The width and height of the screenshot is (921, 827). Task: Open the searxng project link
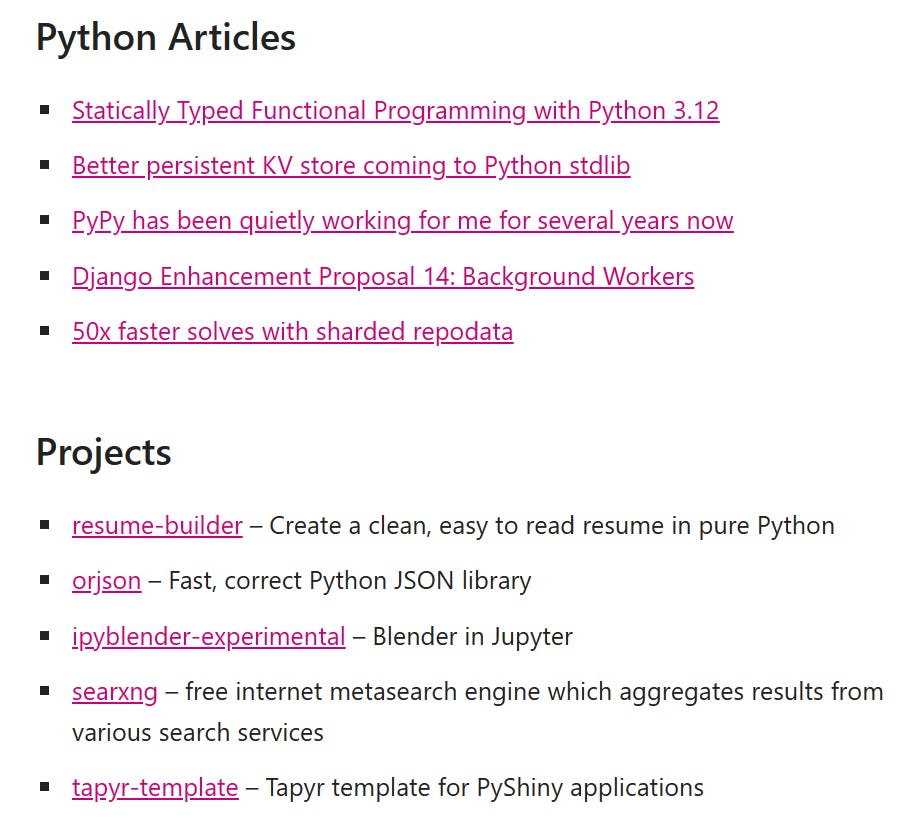click(115, 692)
